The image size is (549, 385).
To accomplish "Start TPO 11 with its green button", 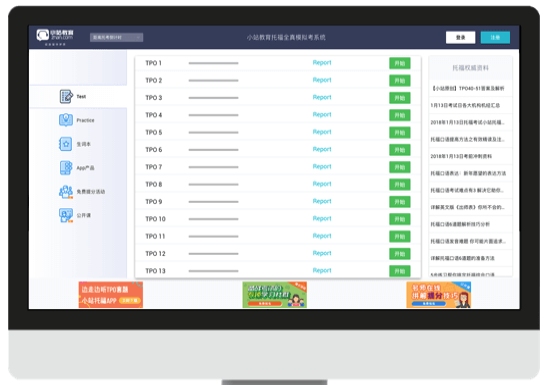I will 400,237.
